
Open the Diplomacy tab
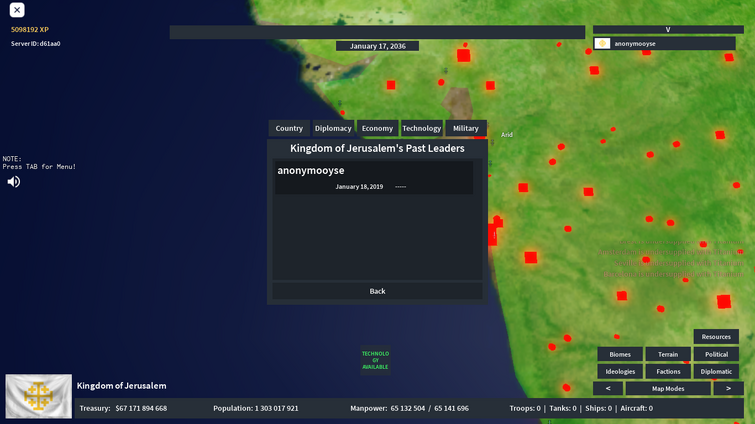[x=333, y=128]
